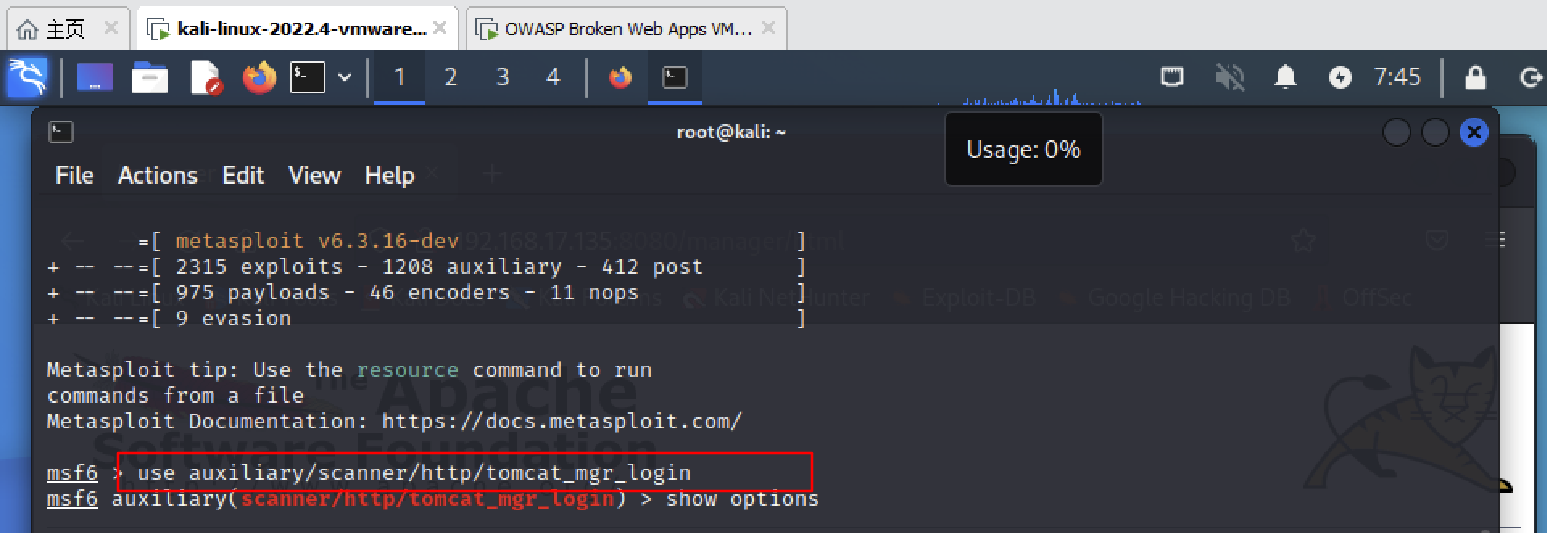The width and height of the screenshot is (1547, 533).
Task: Open the display settings tray icon
Action: tap(1172, 77)
